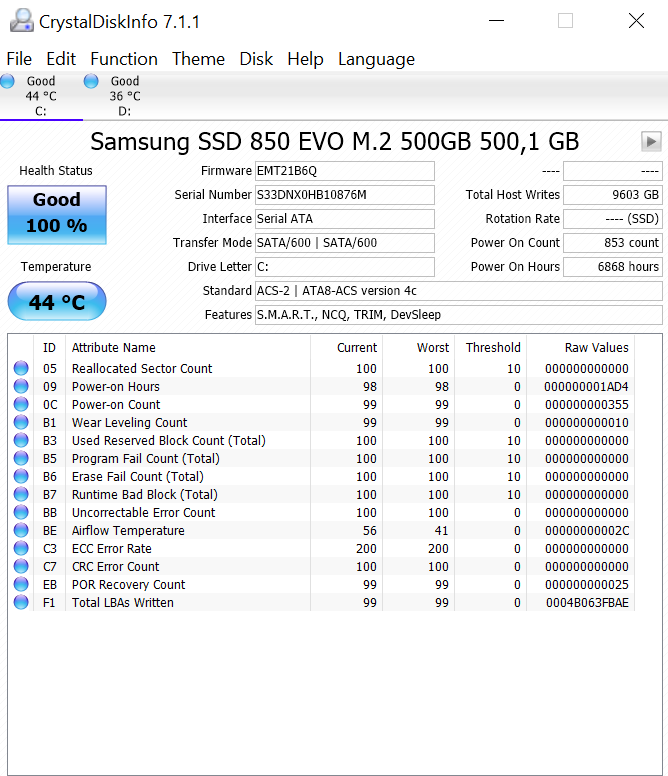This screenshot has height=776, width=668.
Task: Click status icon for Uncorrectable Error Count
Action: point(21,512)
